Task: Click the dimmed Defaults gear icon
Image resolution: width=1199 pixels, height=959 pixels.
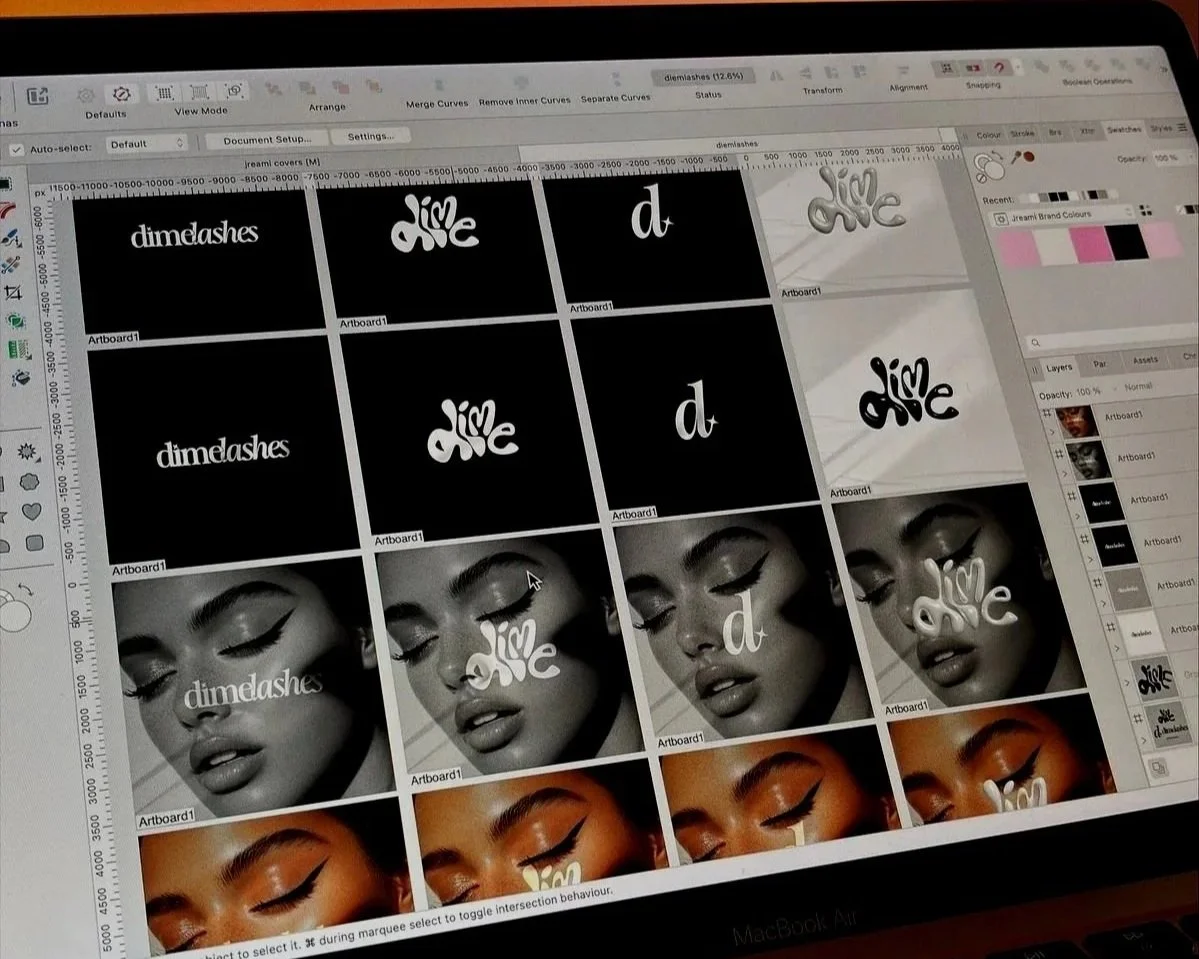Action: (86, 96)
